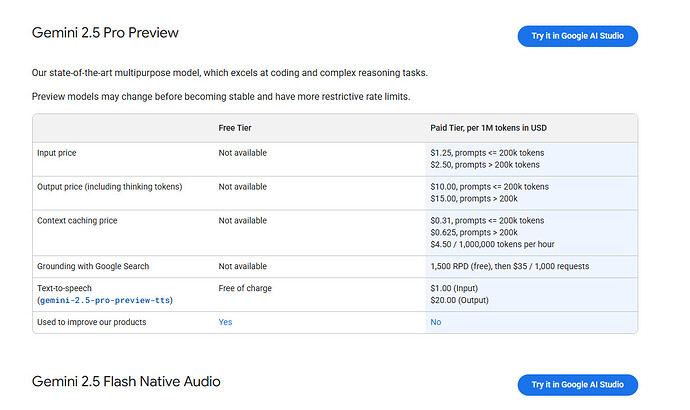Screen dimensions: 690x410
Task: Click the $1.25, prompts <= 200k tokens value
Action: coord(487,153)
